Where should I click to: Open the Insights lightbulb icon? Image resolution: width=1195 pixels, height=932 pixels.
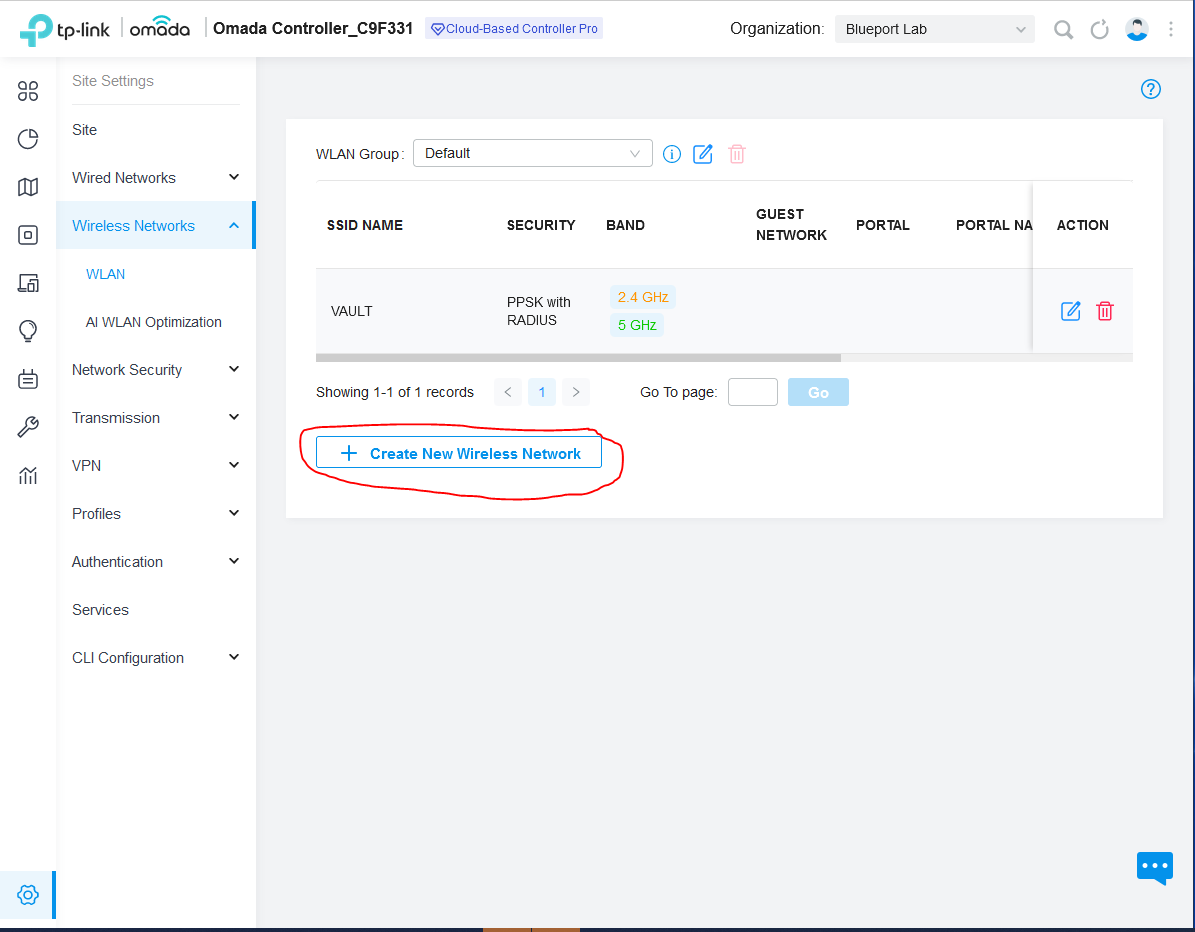tap(28, 331)
